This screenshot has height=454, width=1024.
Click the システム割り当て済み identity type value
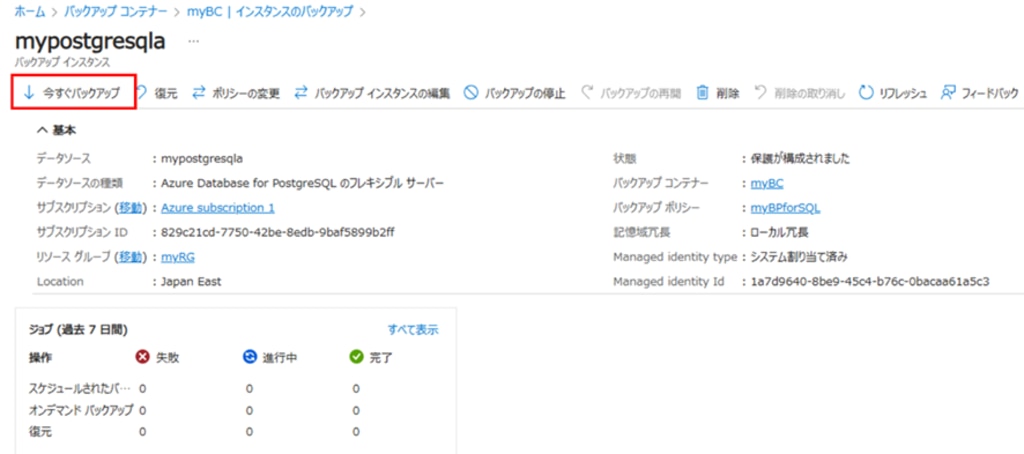799,257
